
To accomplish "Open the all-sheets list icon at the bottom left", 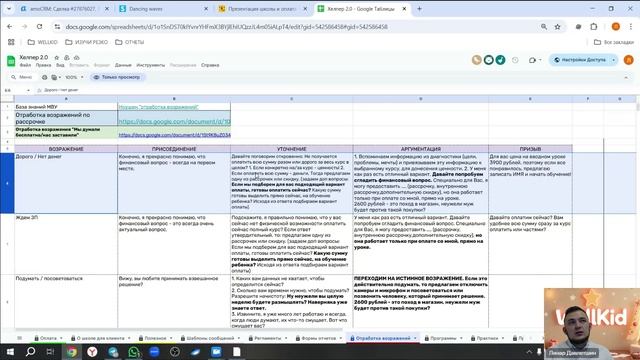I will 19,338.
